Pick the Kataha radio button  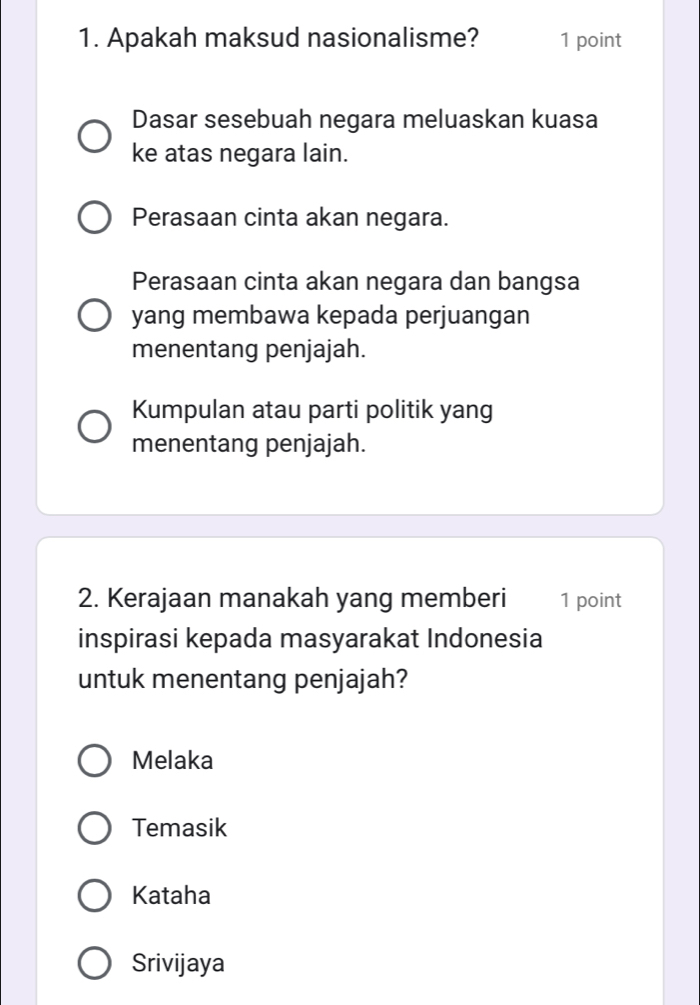[96, 897]
